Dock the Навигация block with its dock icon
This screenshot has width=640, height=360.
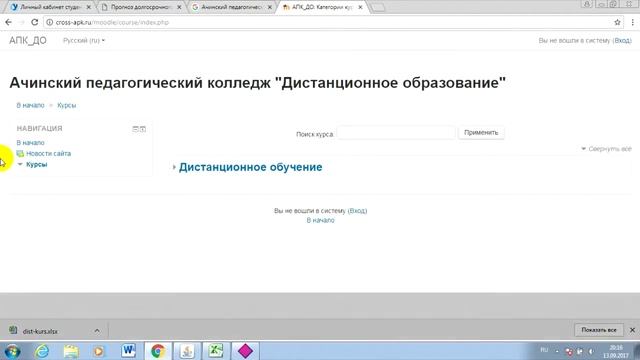click(143, 129)
